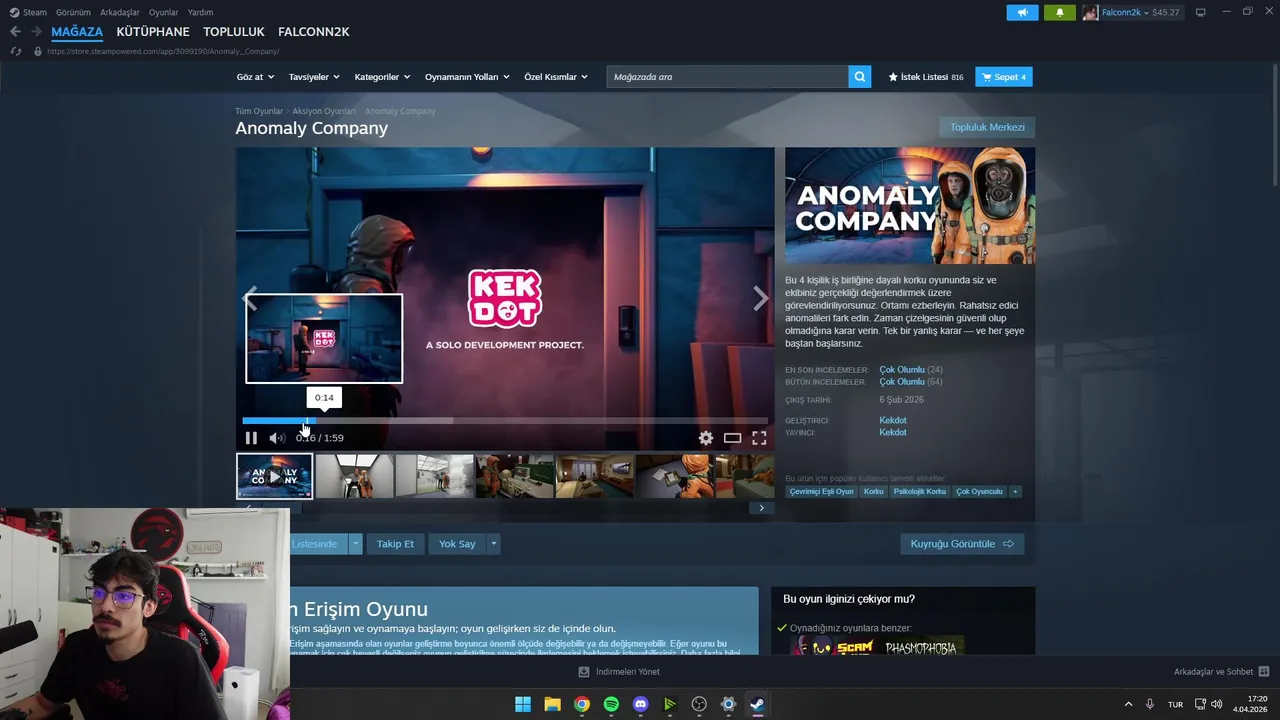Open the Kekdot developer link
1280x720 pixels.
(x=893, y=421)
